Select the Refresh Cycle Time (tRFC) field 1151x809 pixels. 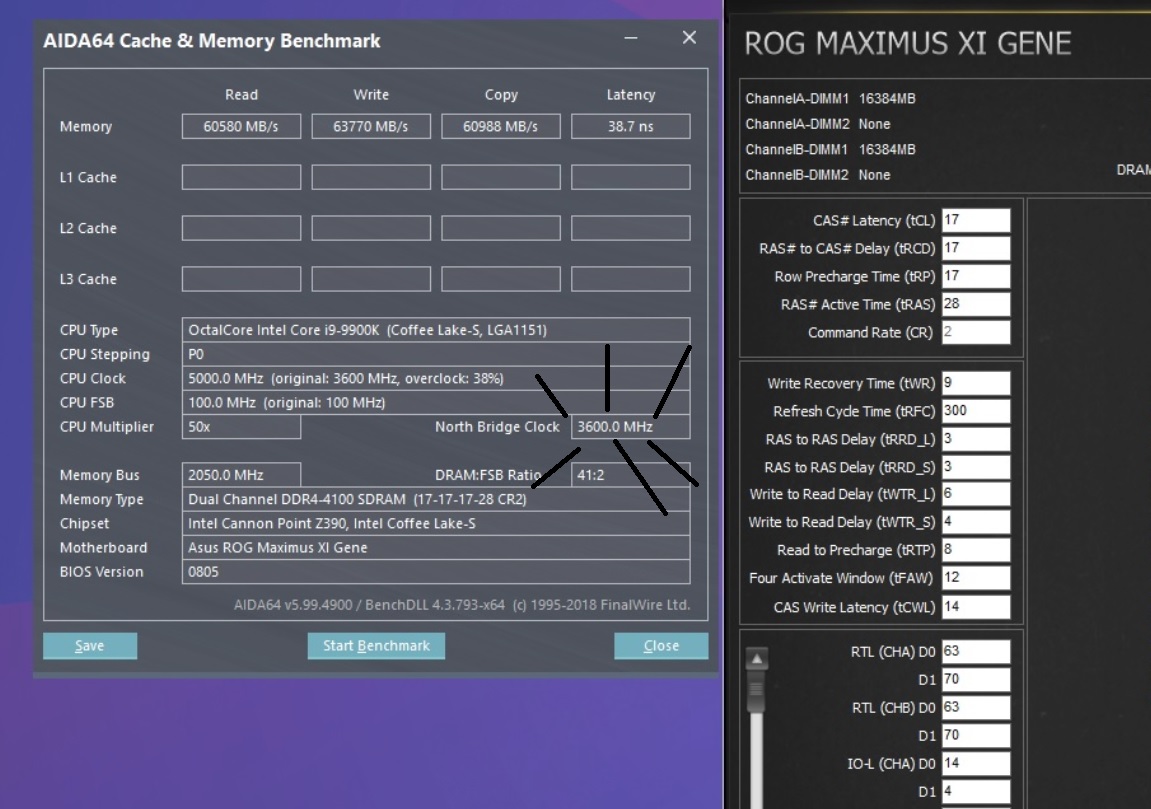click(x=976, y=410)
